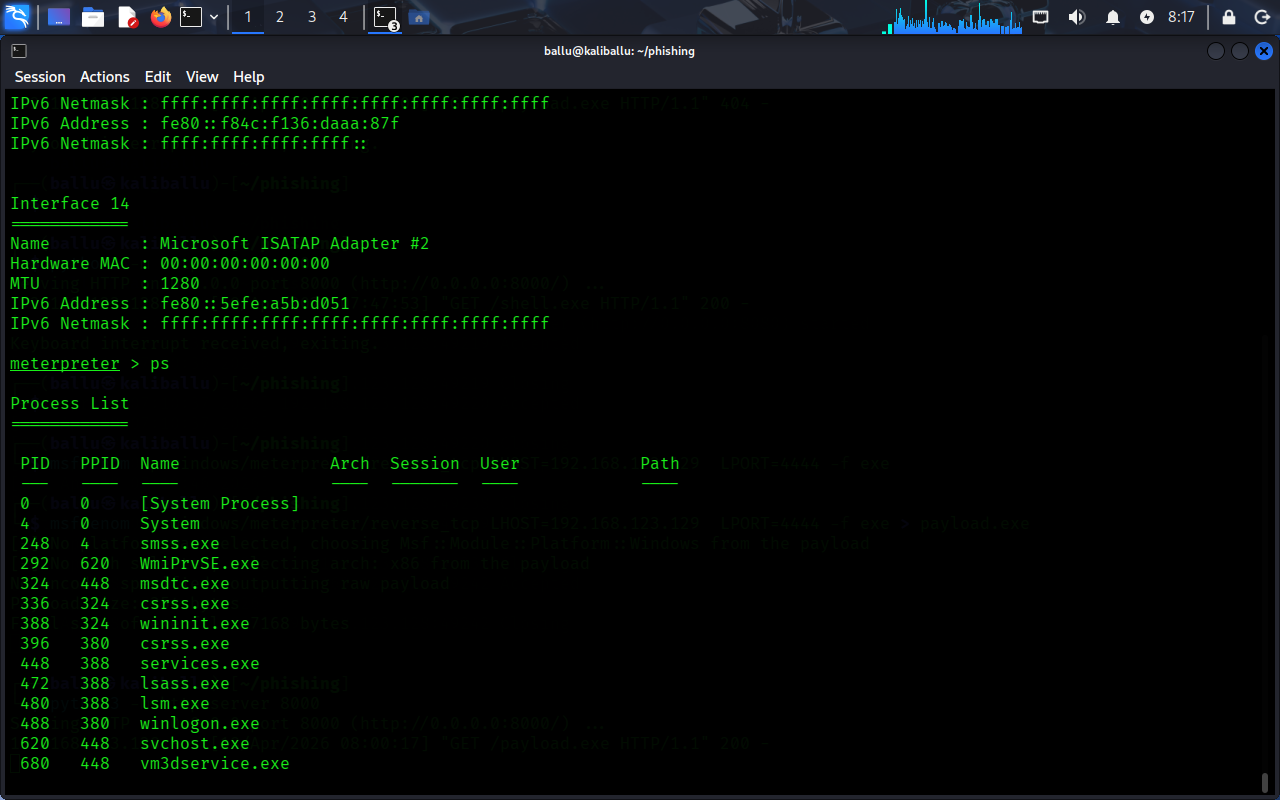
Task: Click the Path column header
Action: [x=660, y=463]
